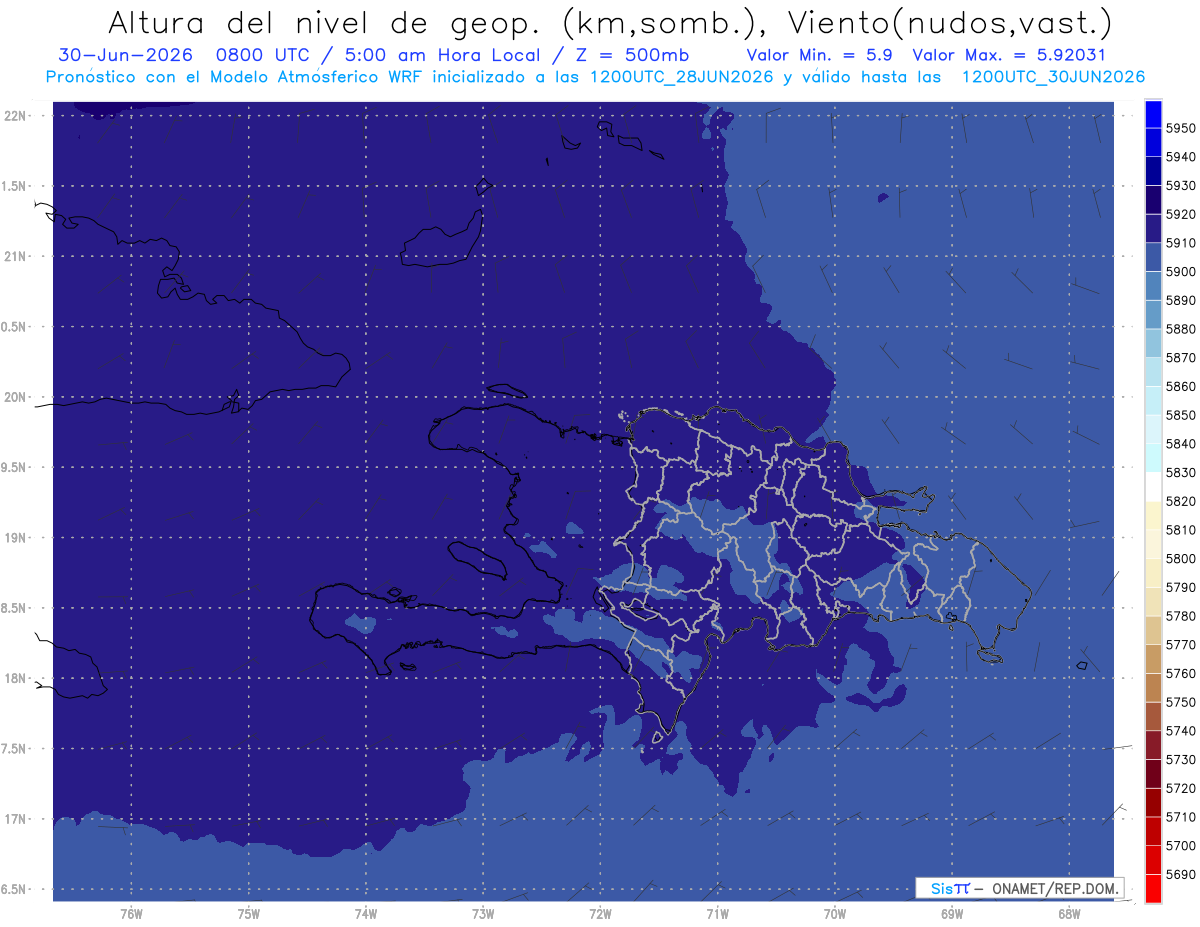
Task: Click the 69W longitude label
Action: [952, 914]
